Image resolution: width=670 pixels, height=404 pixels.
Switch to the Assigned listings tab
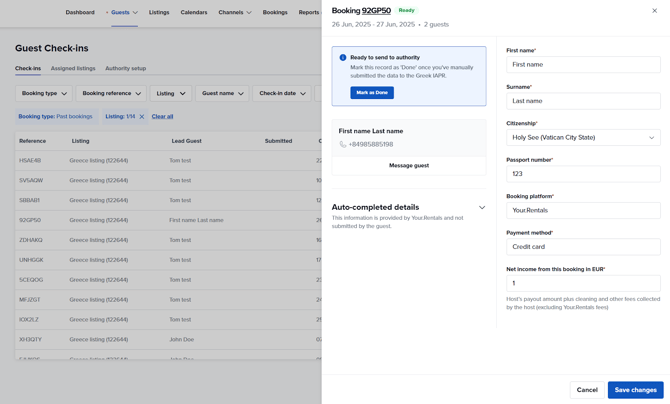(x=73, y=68)
